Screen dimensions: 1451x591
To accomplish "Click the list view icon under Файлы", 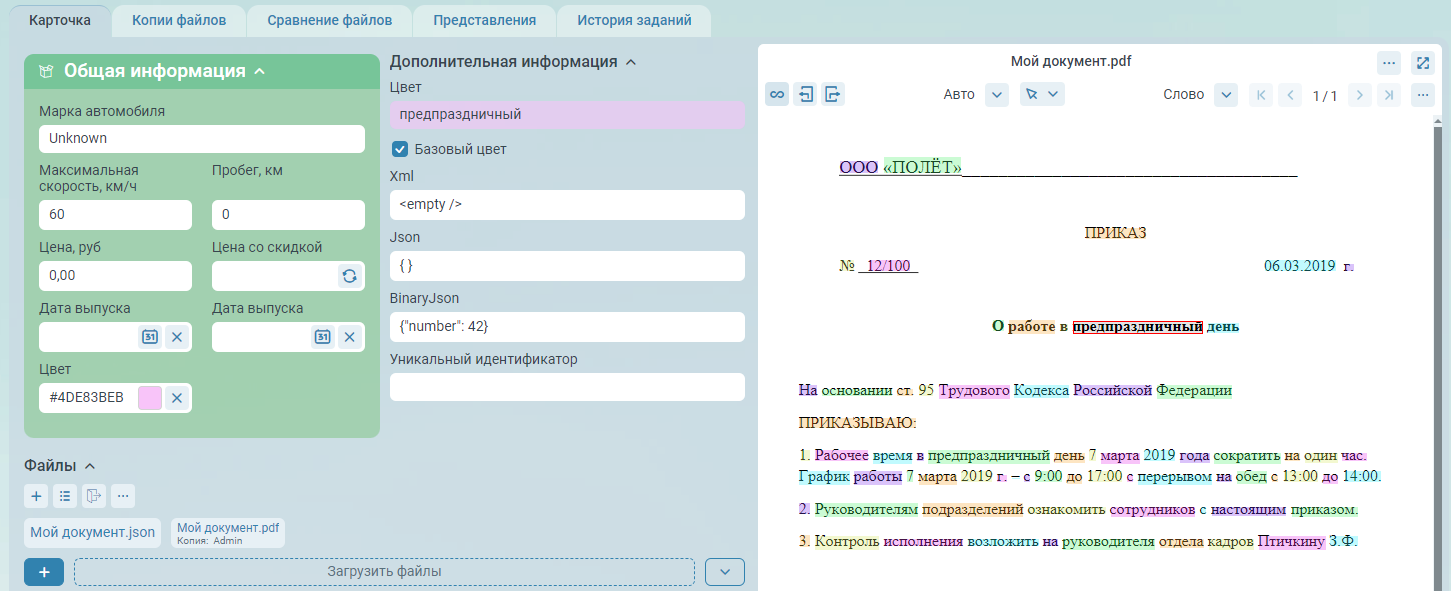I will 65,496.
